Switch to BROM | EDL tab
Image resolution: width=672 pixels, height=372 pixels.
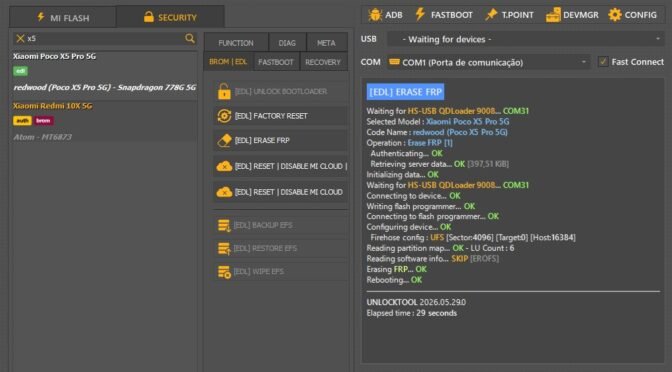click(228, 62)
